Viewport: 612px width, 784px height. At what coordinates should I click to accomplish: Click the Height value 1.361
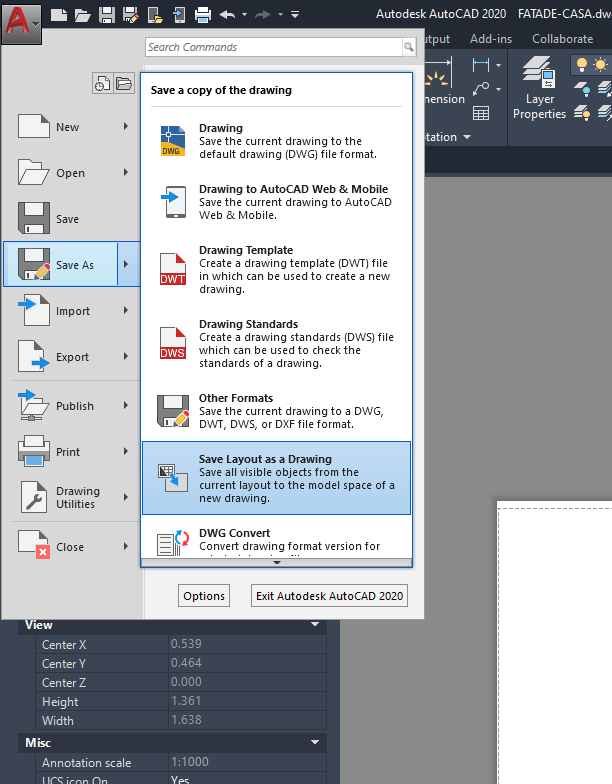(186, 700)
